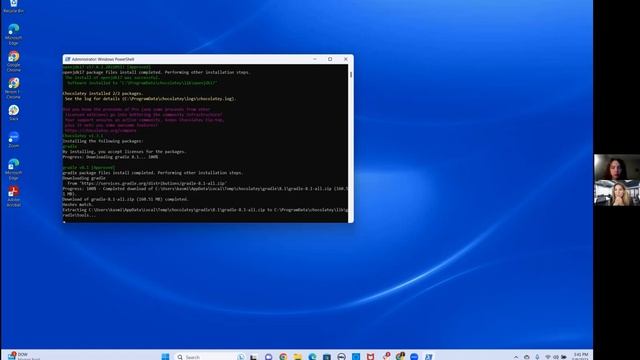Select the upper participant video thumbnail
This screenshot has height=360, width=640.
coord(617,167)
